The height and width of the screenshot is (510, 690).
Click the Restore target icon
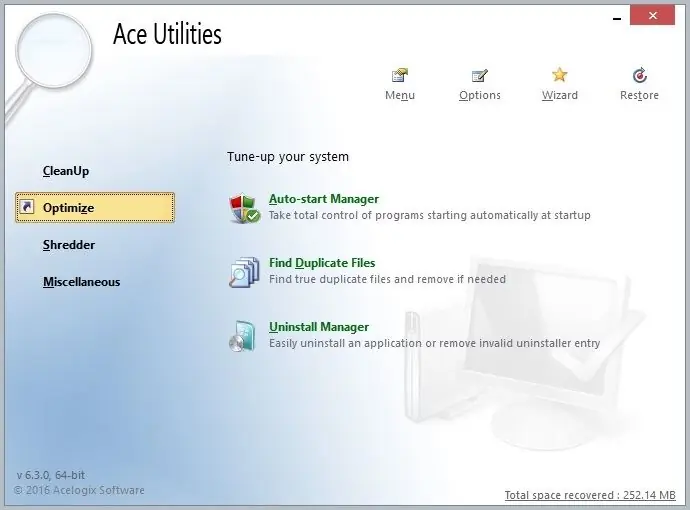639,75
